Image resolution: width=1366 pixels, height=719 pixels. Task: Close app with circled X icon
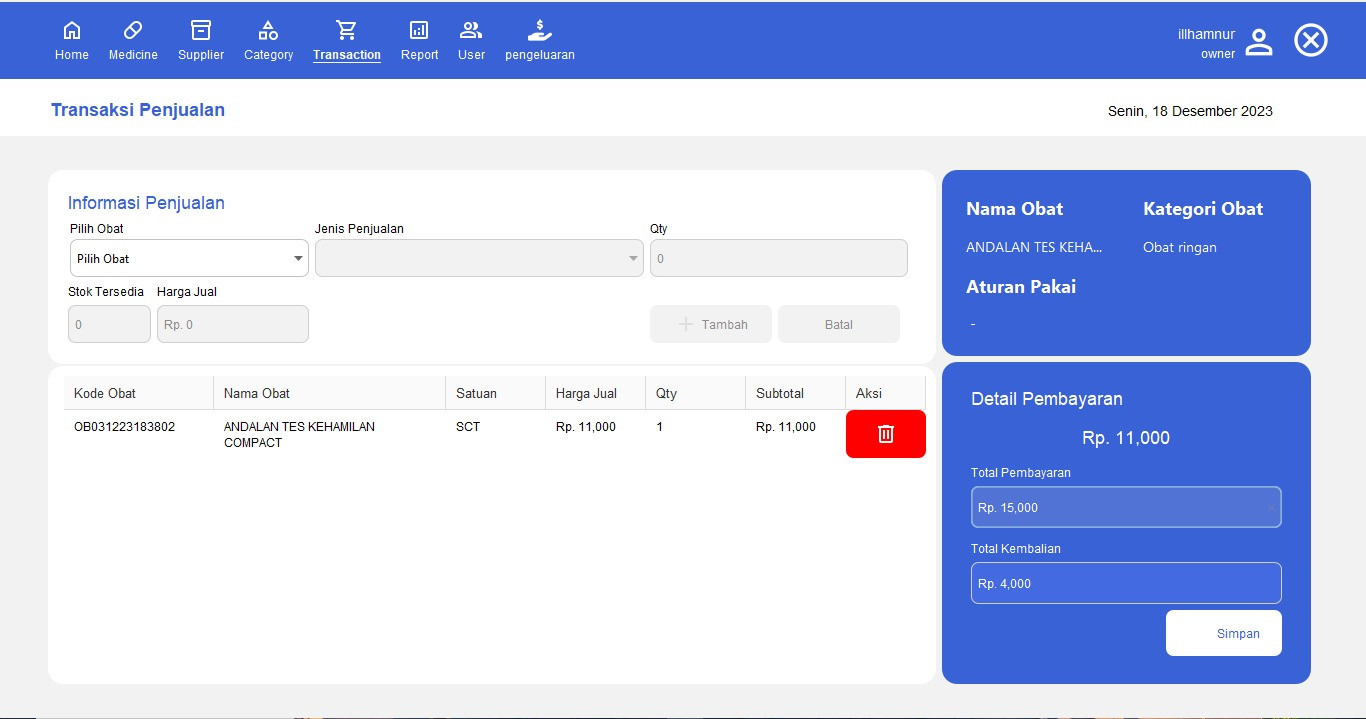coord(1310,40)
